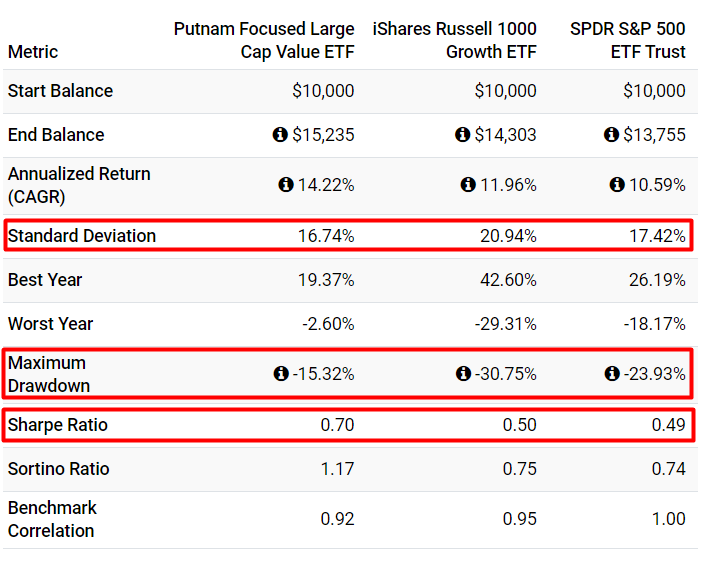Click the info icon beside $14,303 end balance
The image size is (706, 561).
click(x=462, y=135)
